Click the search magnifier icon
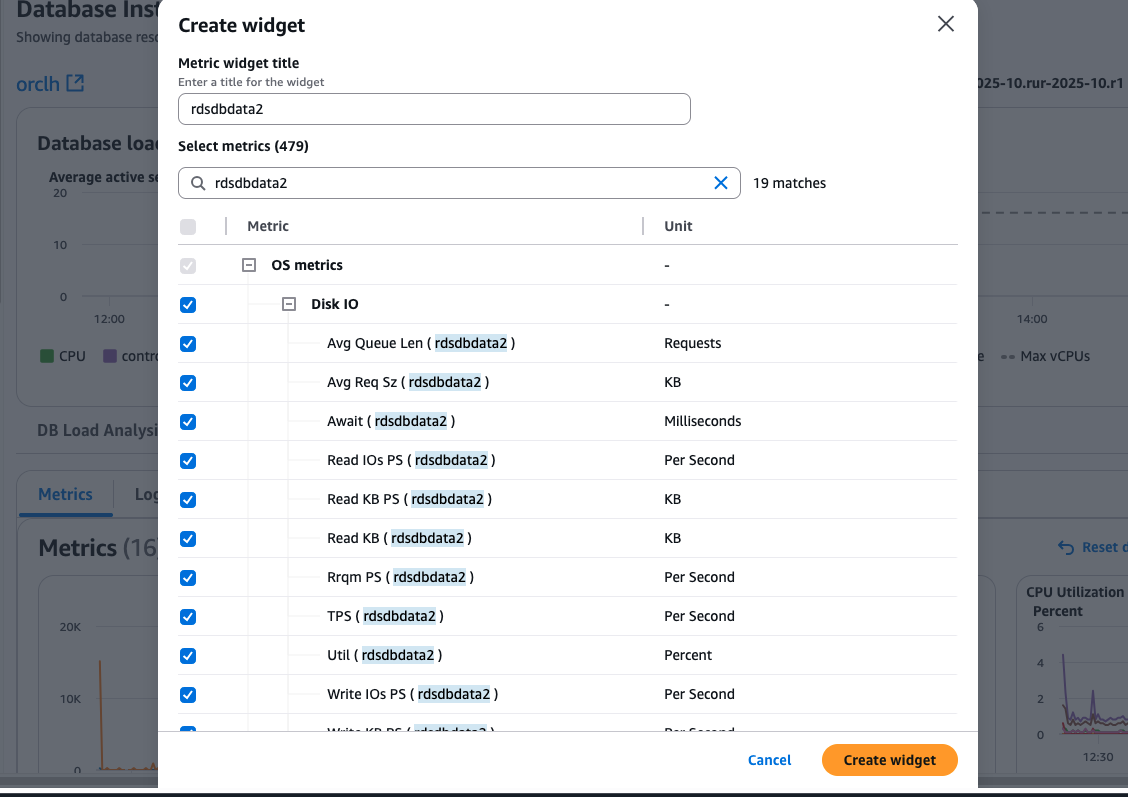 coord(198,183)
